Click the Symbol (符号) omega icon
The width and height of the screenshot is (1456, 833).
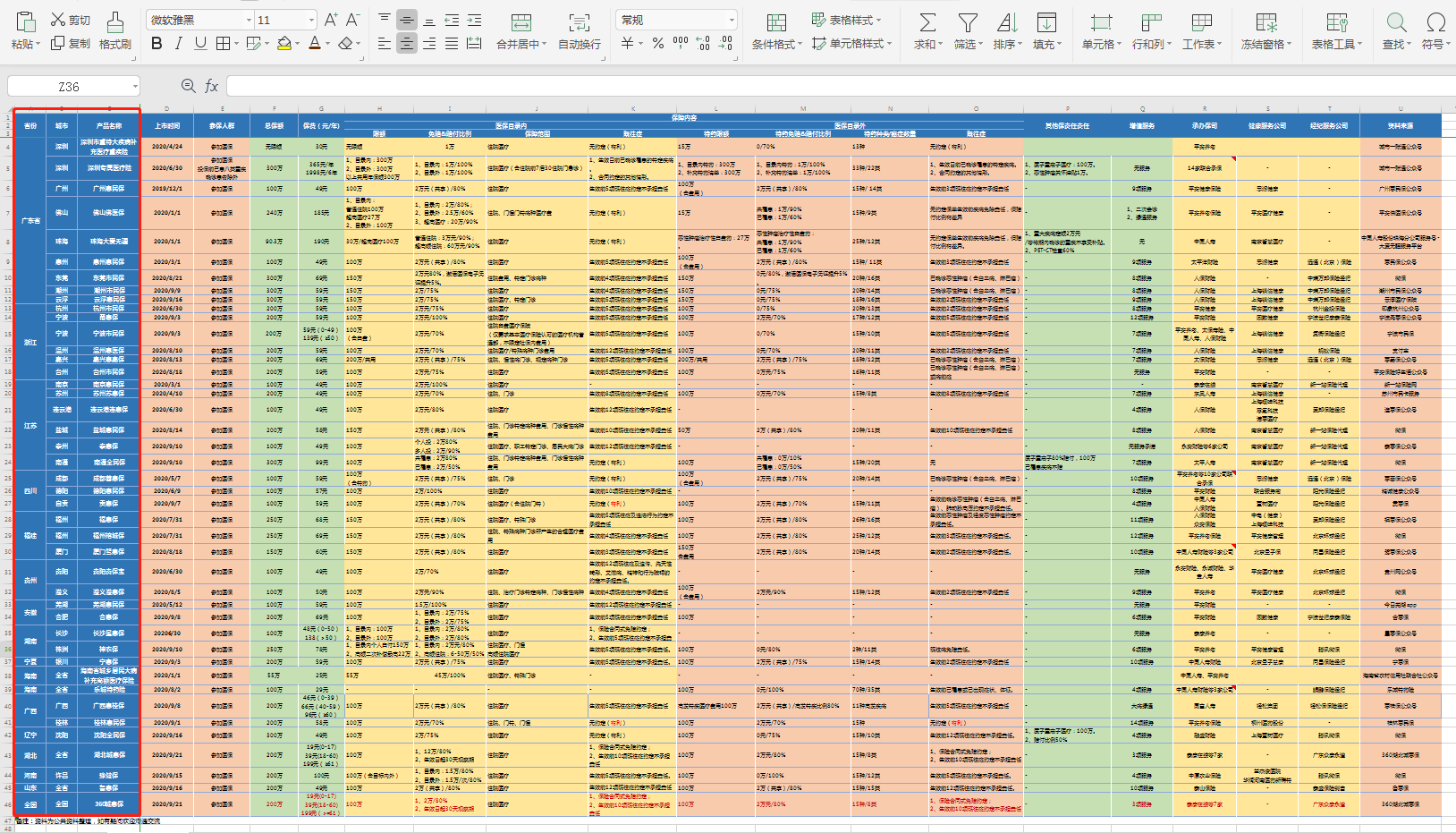(1435, 22)
